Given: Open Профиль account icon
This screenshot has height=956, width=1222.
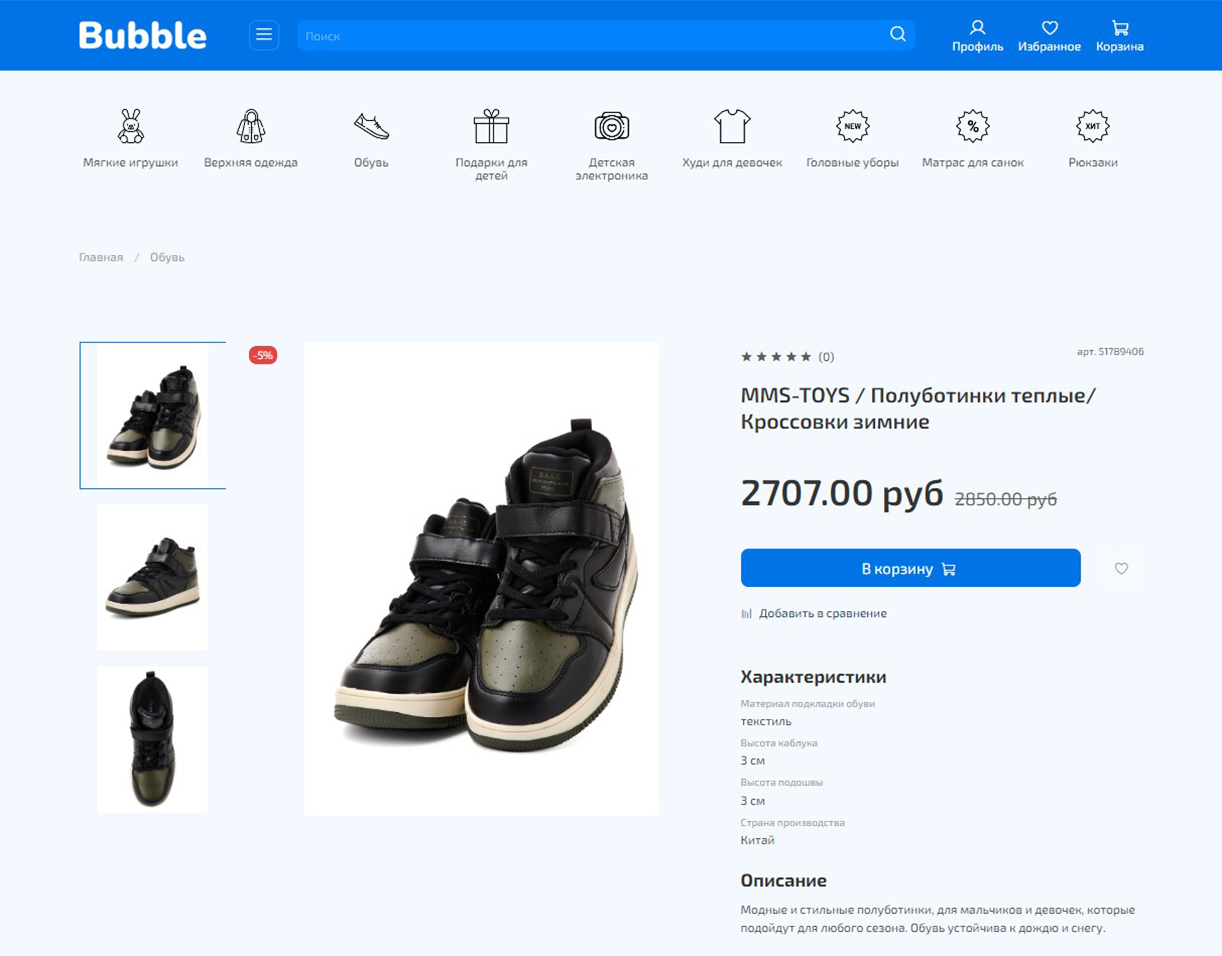Looking at the screenshot, I should 977,27.
